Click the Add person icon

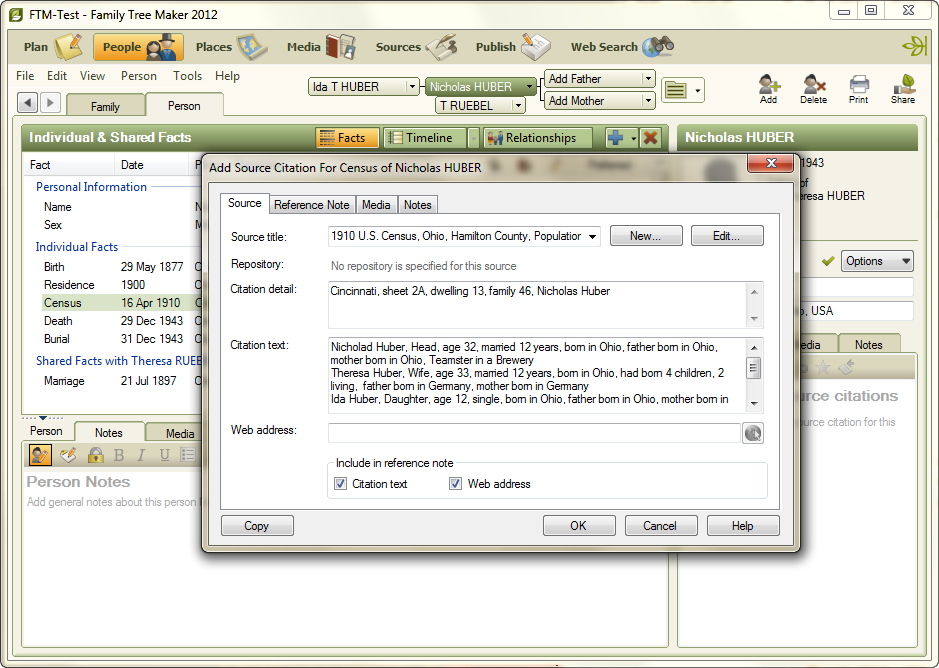tap(768, 89)
